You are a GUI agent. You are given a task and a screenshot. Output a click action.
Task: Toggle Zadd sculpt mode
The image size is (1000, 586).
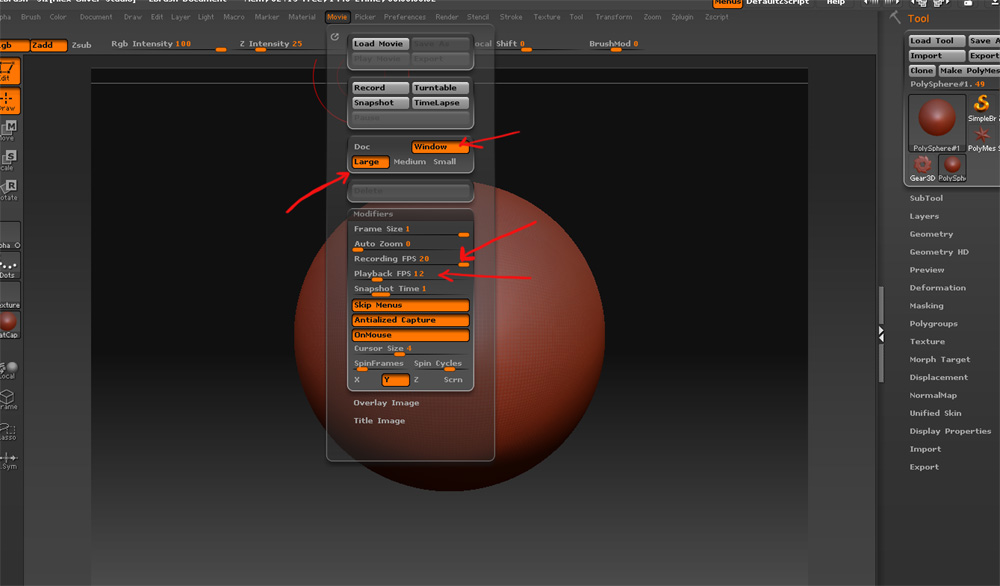click(x=48, y=45)
